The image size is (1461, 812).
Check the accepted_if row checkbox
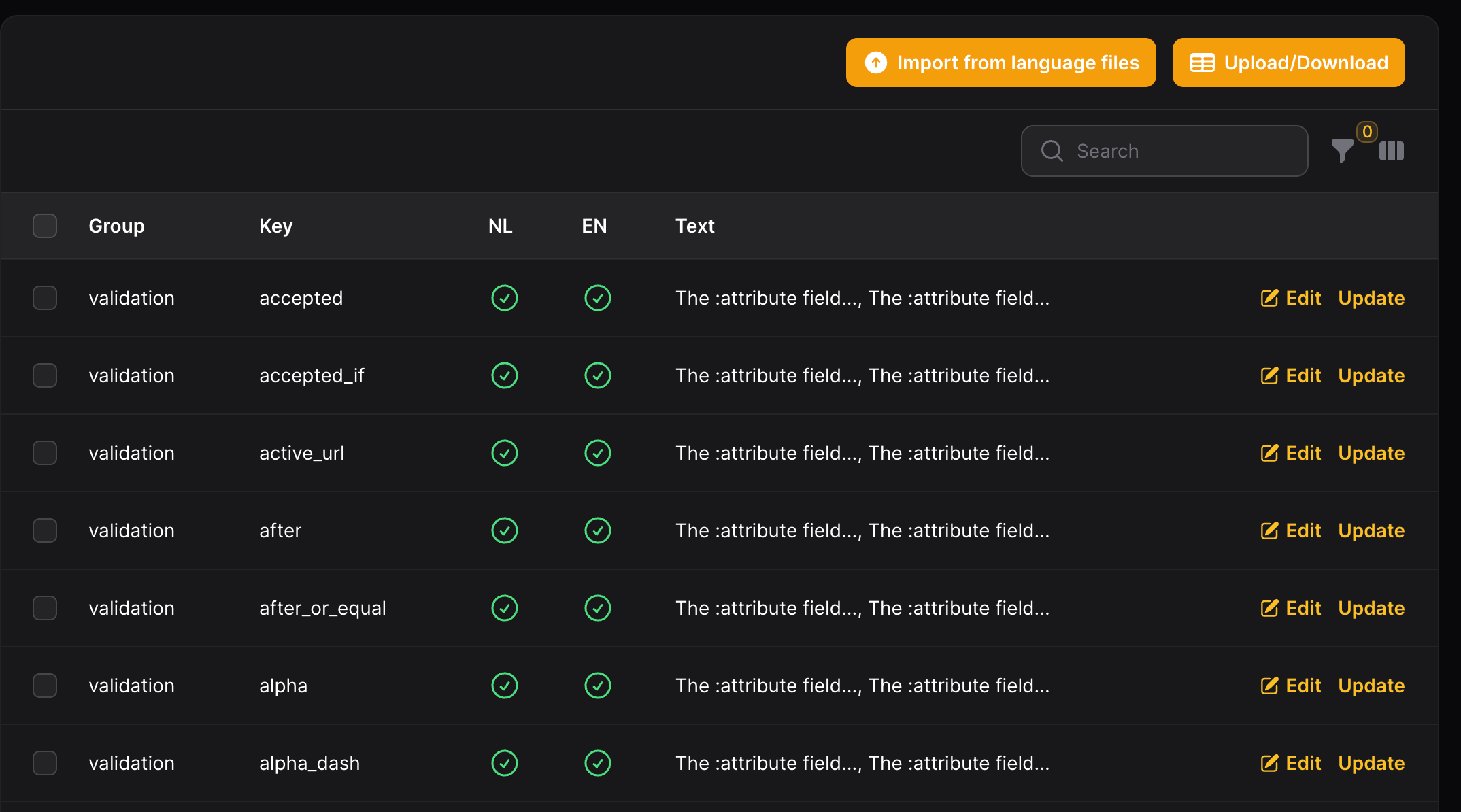[45, 375]
